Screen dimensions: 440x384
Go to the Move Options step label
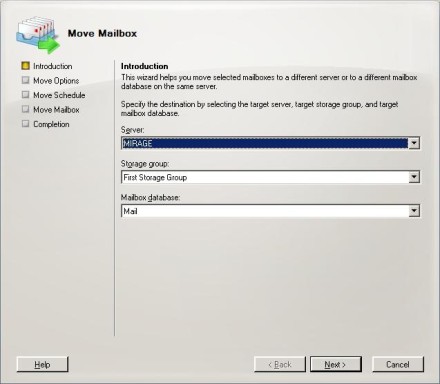pos(56,81)
